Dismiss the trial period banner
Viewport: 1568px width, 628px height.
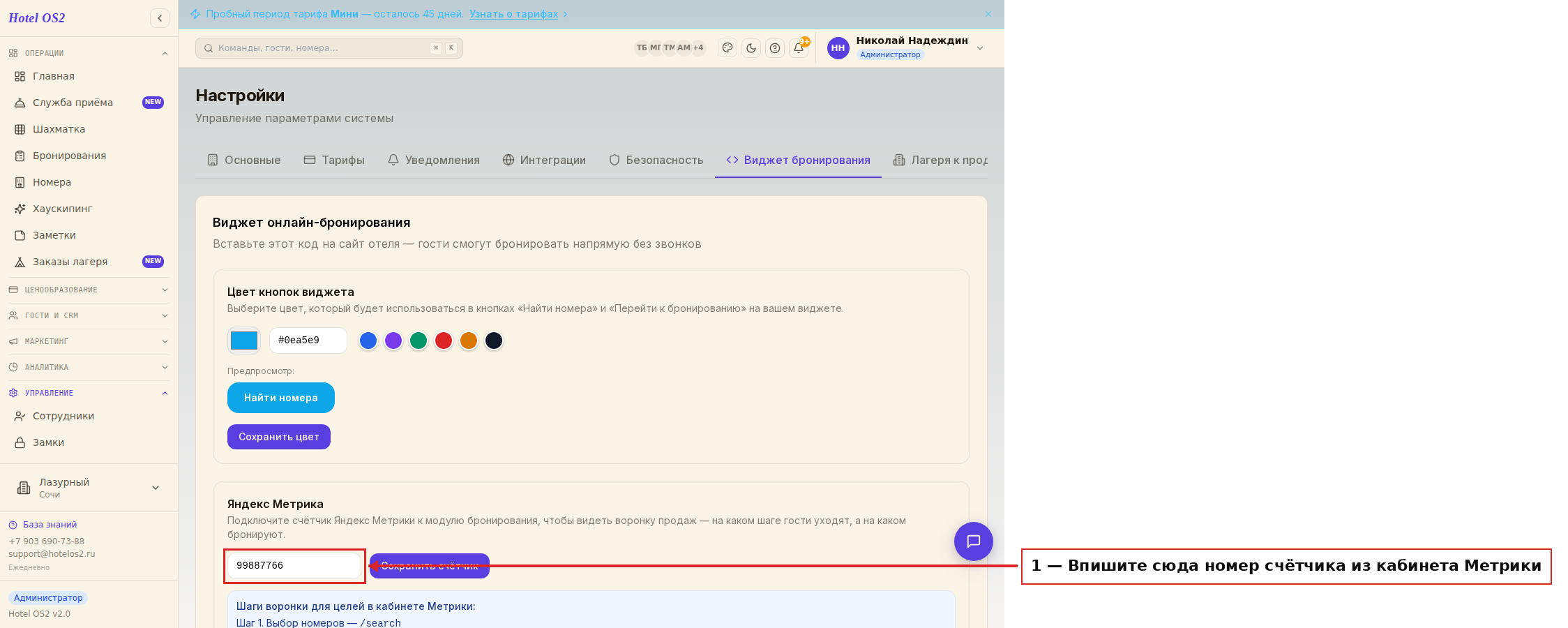[988, 14]
